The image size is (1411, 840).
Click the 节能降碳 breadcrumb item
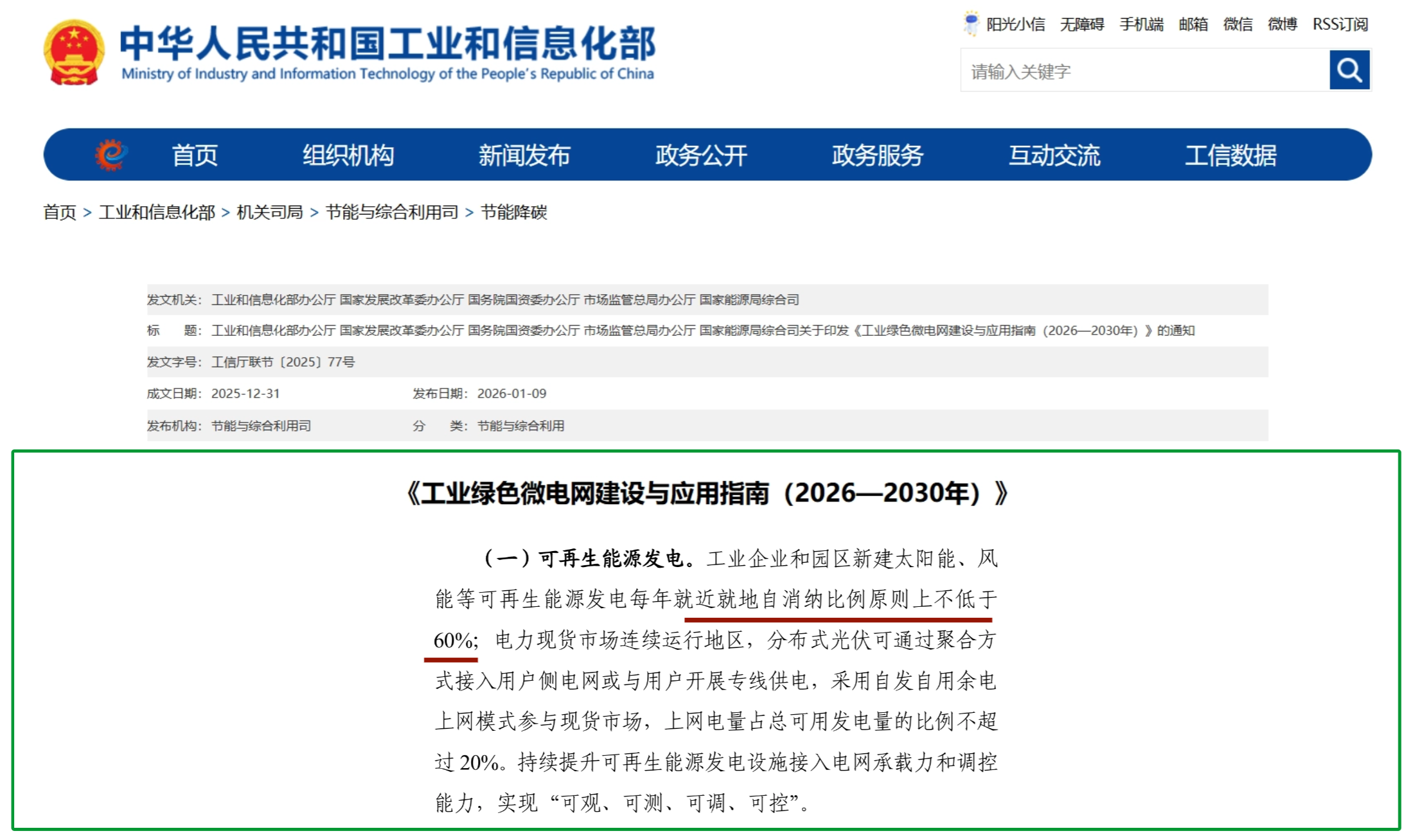513,212
